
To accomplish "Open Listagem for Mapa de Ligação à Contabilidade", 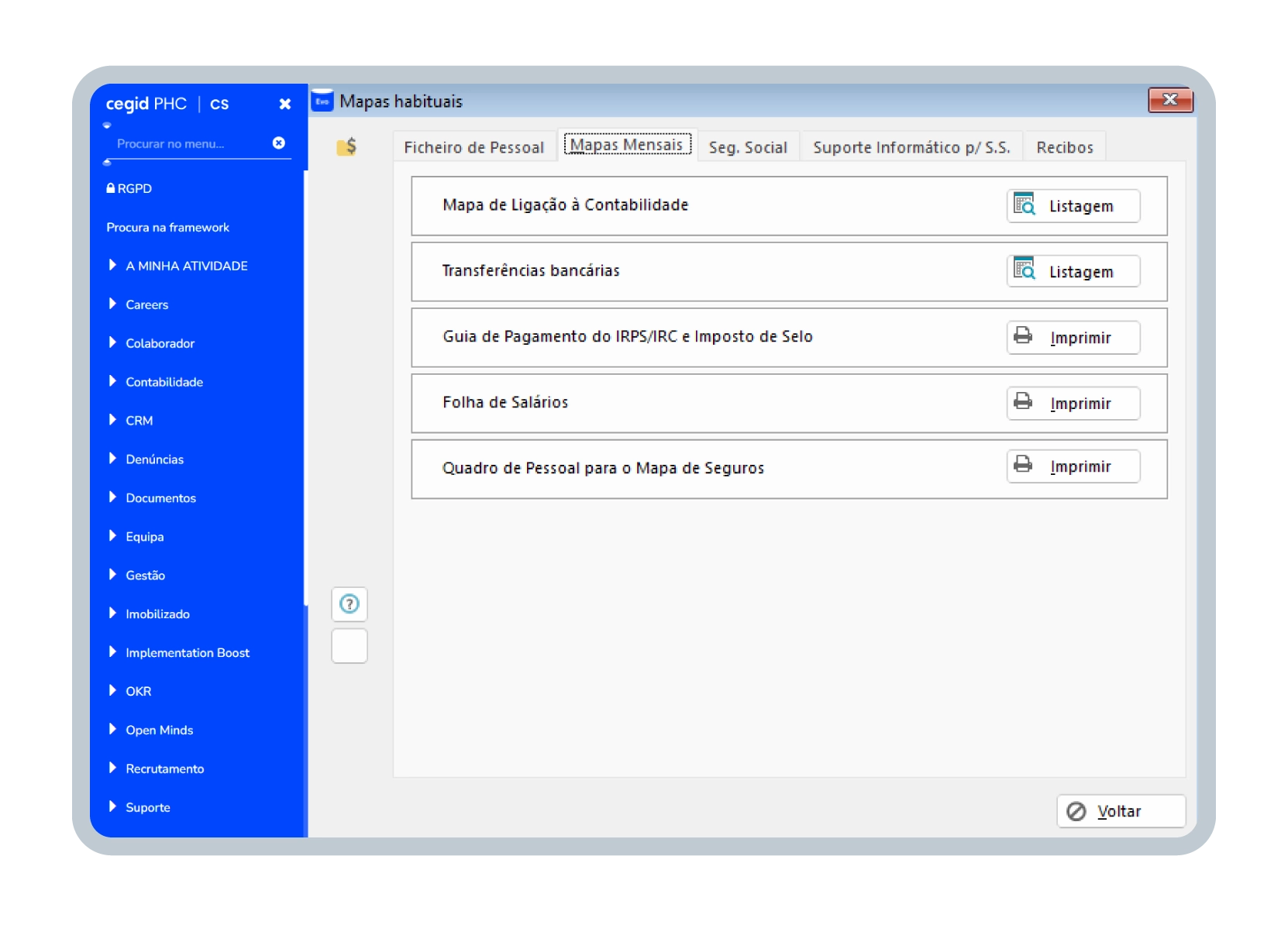I will tap(1073, 206).
